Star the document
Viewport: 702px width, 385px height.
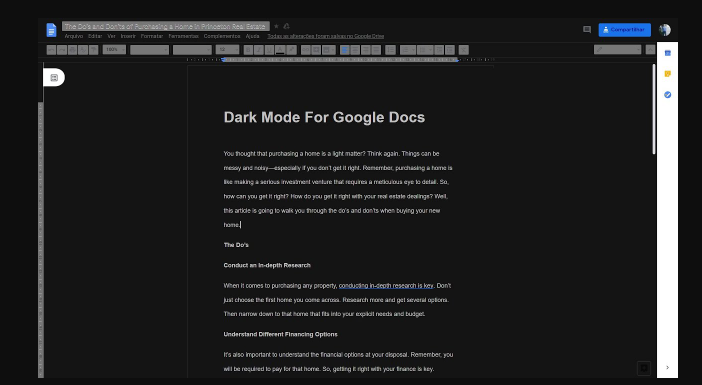pyautogui.click(x=276, y=26)
